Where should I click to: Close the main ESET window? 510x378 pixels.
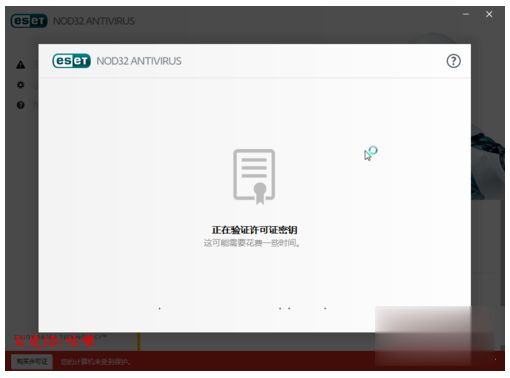pyautogui.click(x=489, y=14)
